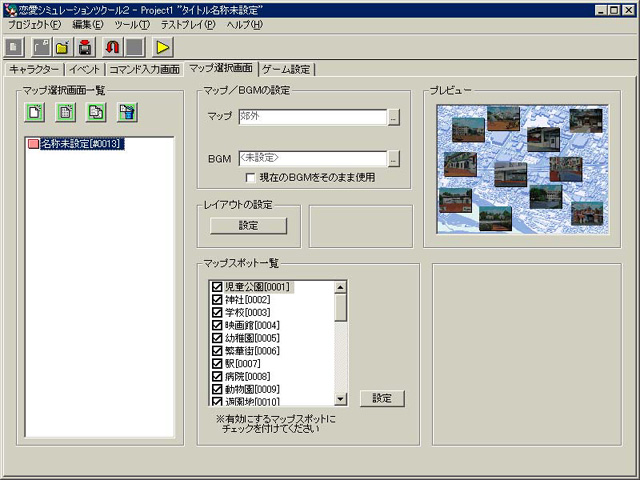Click 設定 button next to map spot list

382,398
